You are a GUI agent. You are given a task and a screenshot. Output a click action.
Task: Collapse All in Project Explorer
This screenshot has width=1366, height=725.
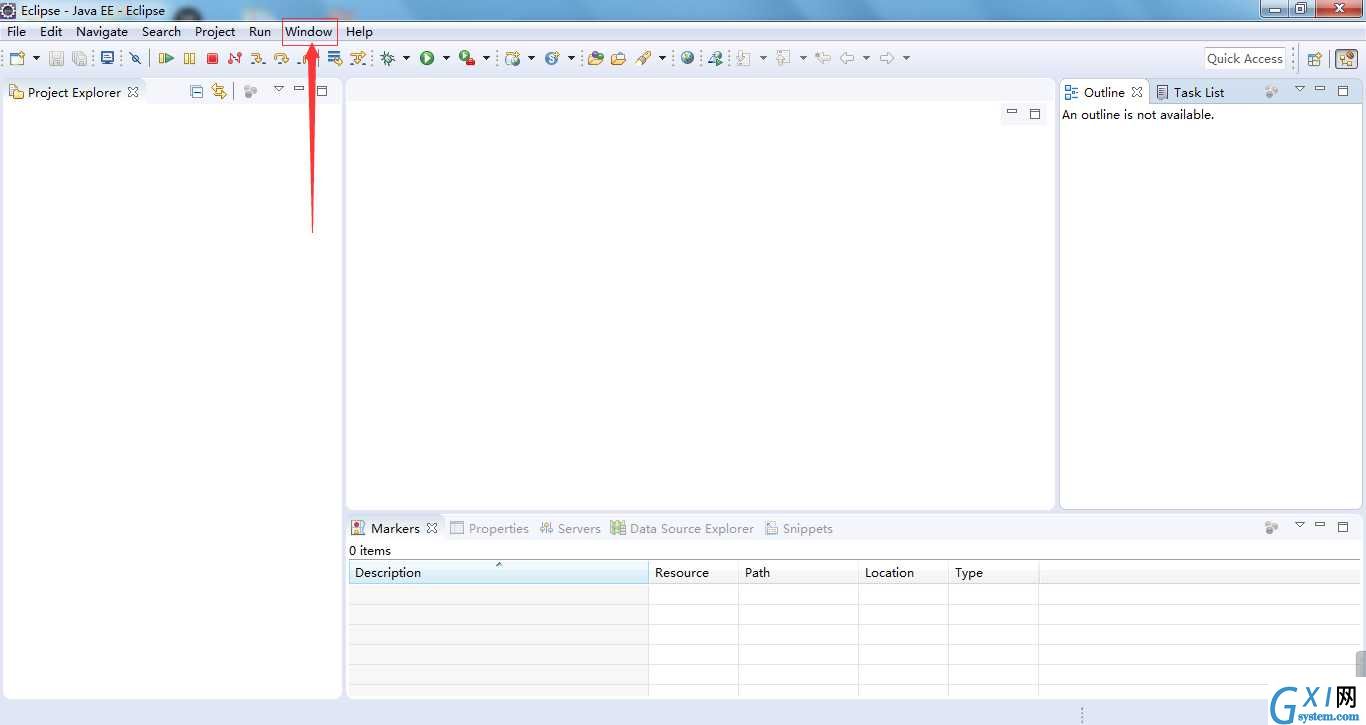tap(196, 92)
